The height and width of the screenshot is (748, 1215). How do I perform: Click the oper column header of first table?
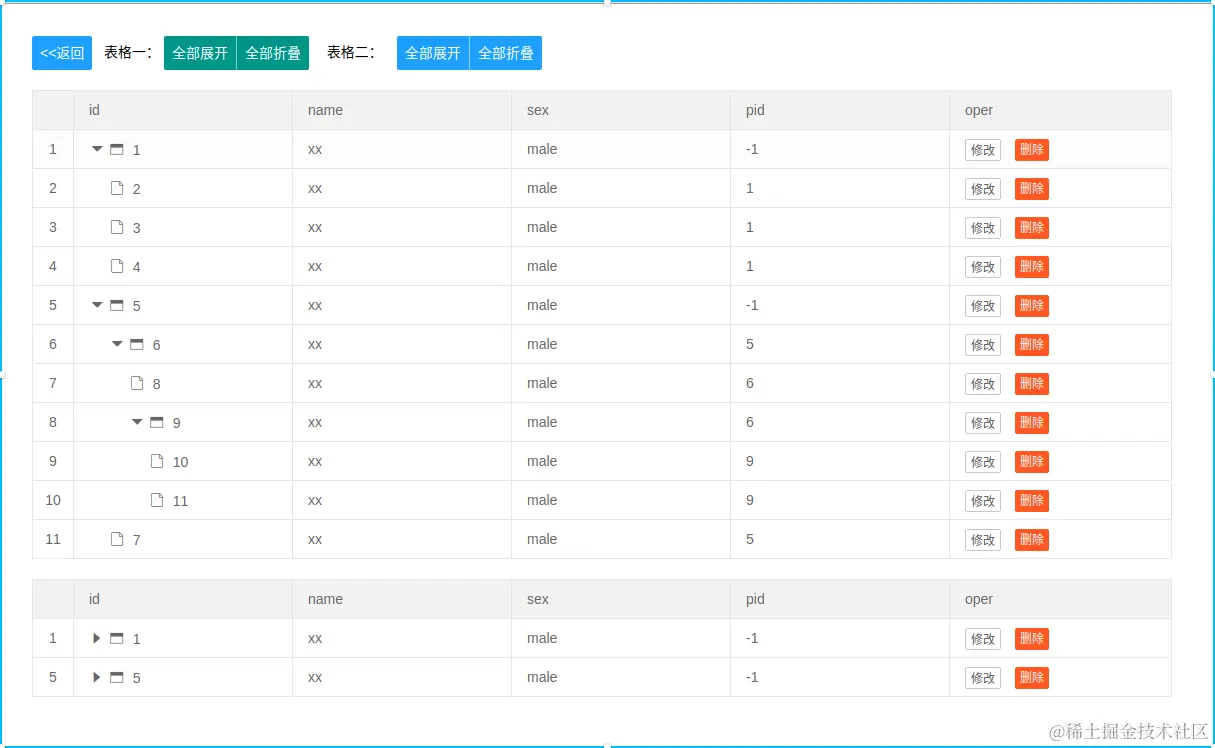pyautogui.click(x=1060, y=110)
